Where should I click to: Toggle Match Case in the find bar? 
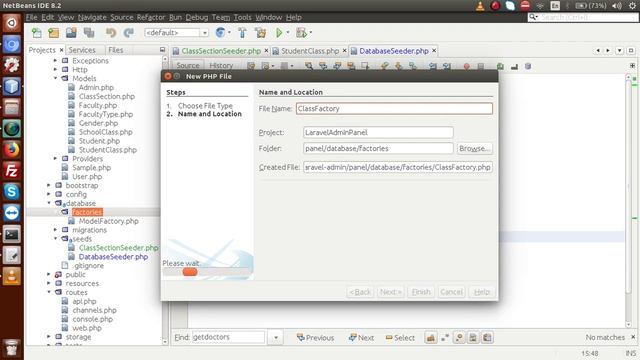pos(431,338)
